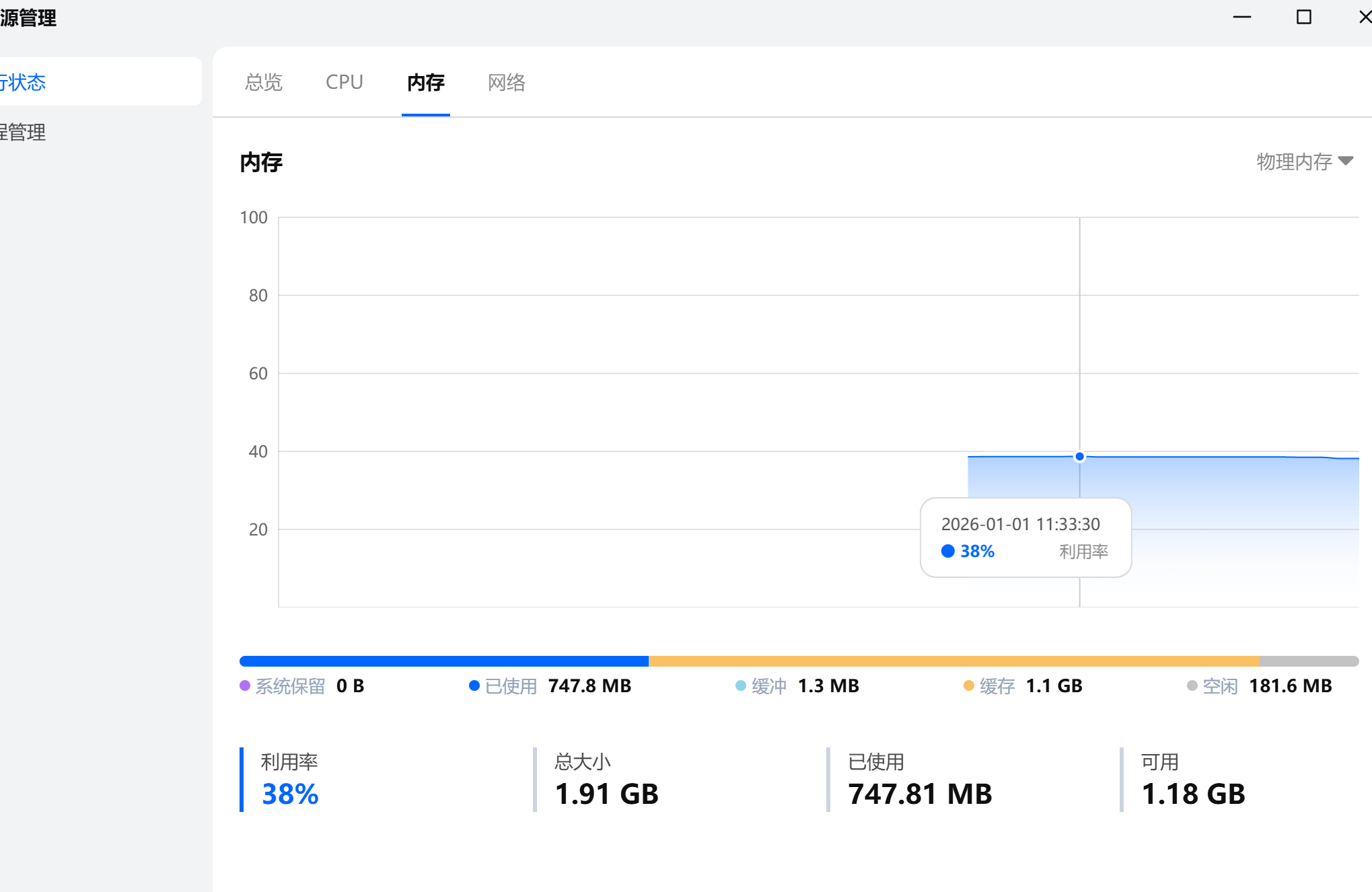
Task: Click the blue data point on the chart
Action: (1079, 457)
